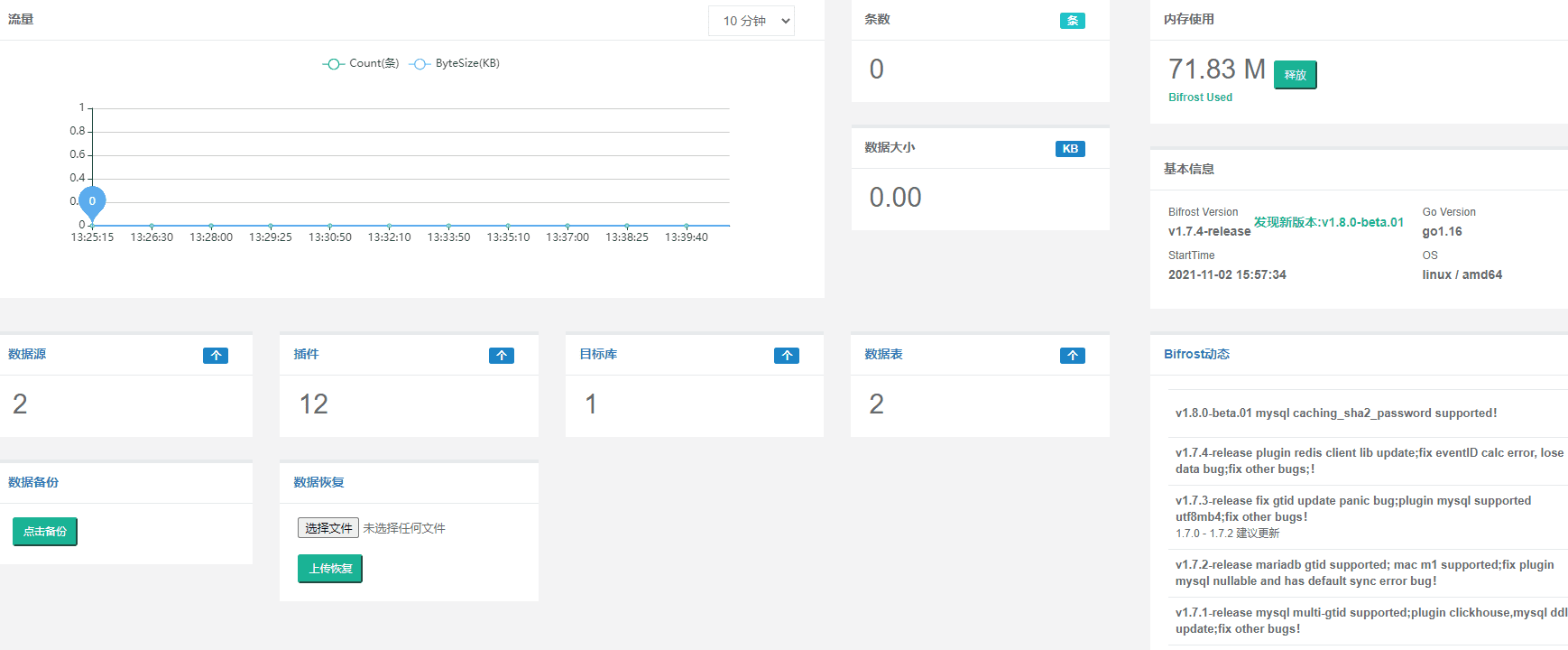Open v1.7.2-release mariadb gtid news entry
Image resolution: width=1568 pixels, height=650 pixels.
pyautogui.click(x=1363, y=572)
